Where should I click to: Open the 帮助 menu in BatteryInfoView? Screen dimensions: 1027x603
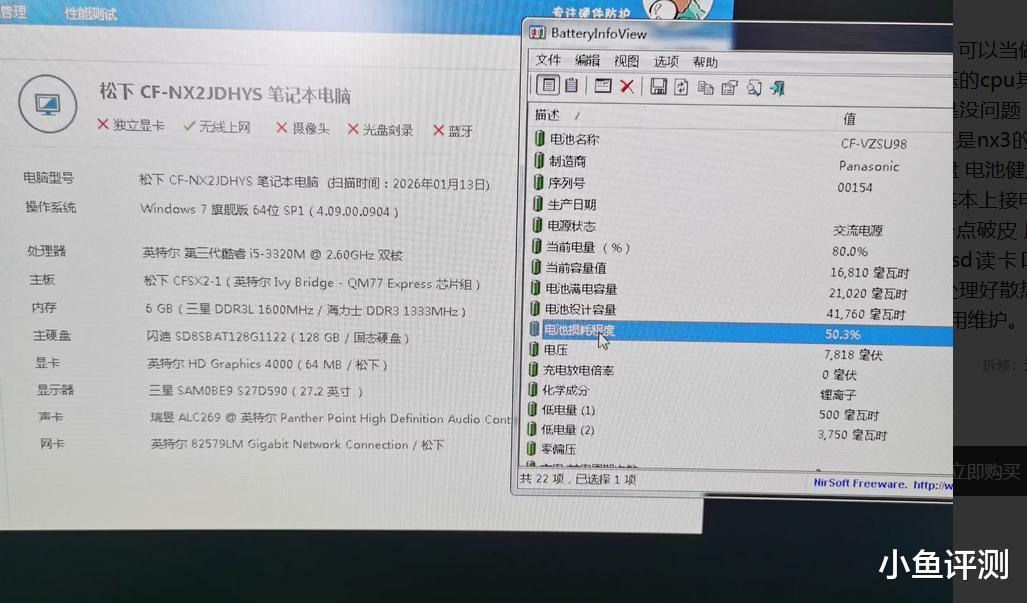[x=705, y=62]
